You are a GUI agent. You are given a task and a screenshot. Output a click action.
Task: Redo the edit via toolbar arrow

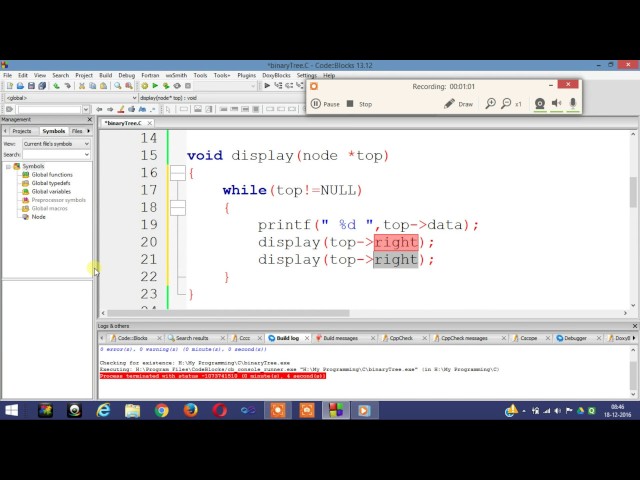tap(68, 86)
